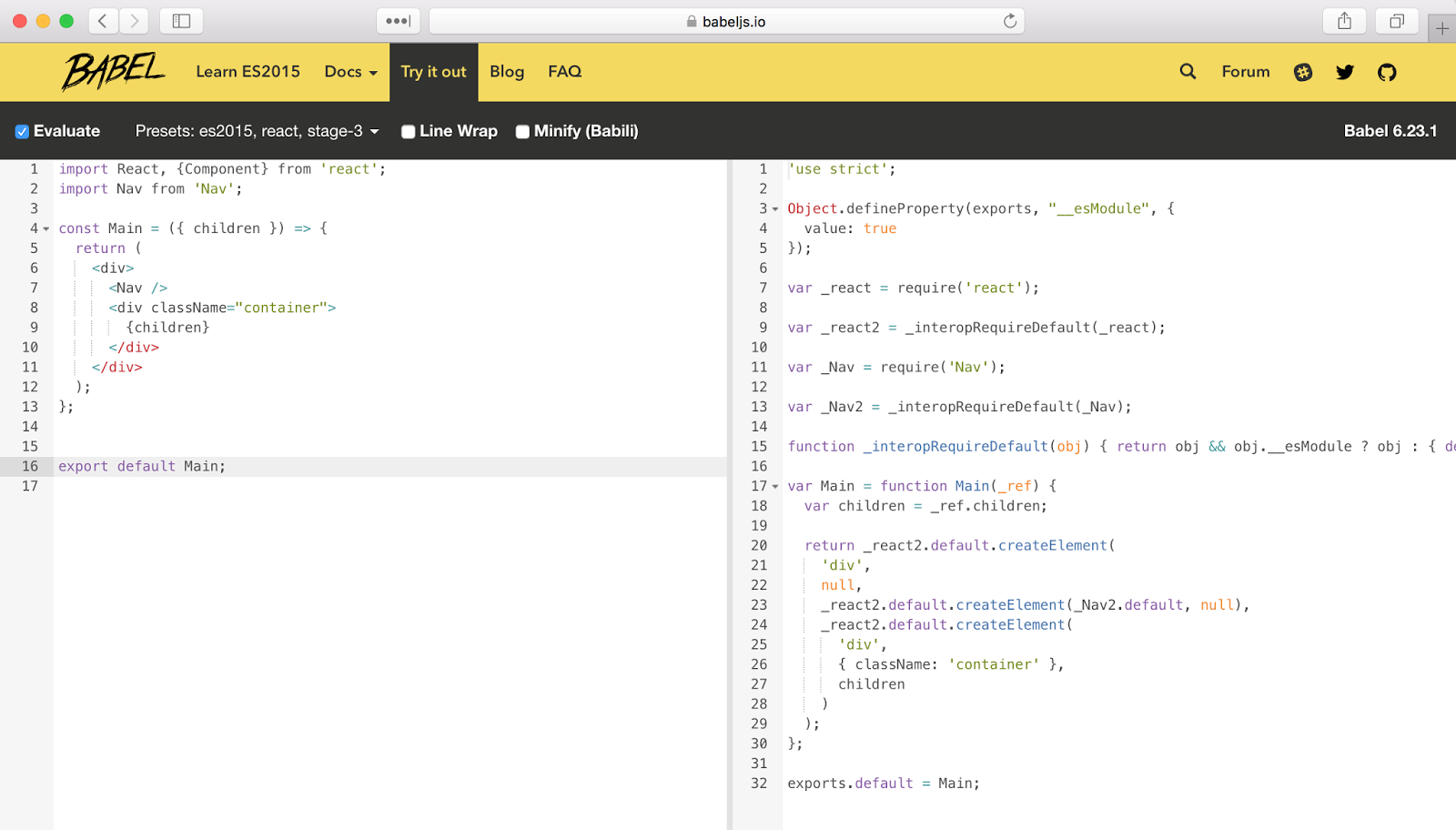Click the '<Nav />' line in input
Image resolution: width=1456 pixels, height=830 pixels.
click(x=138, y=288)
